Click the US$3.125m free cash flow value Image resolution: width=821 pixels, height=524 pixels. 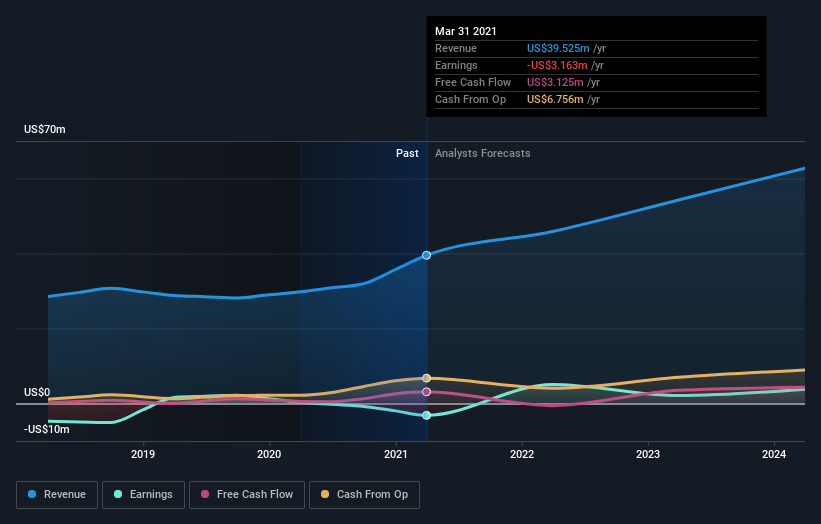coord(555,82)
